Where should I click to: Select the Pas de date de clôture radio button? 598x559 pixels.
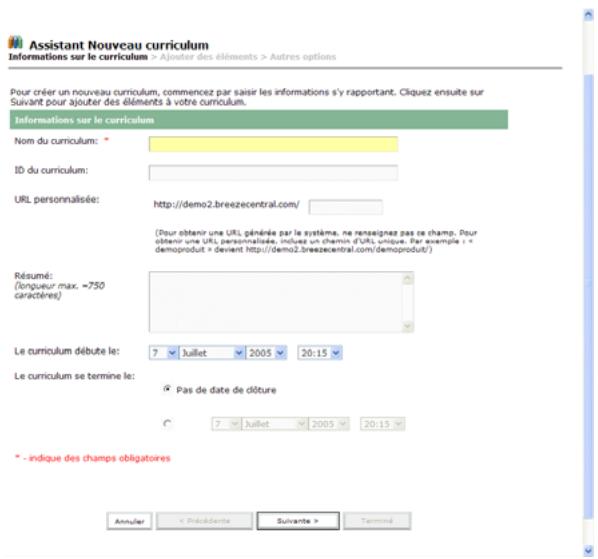click(167, 389)
